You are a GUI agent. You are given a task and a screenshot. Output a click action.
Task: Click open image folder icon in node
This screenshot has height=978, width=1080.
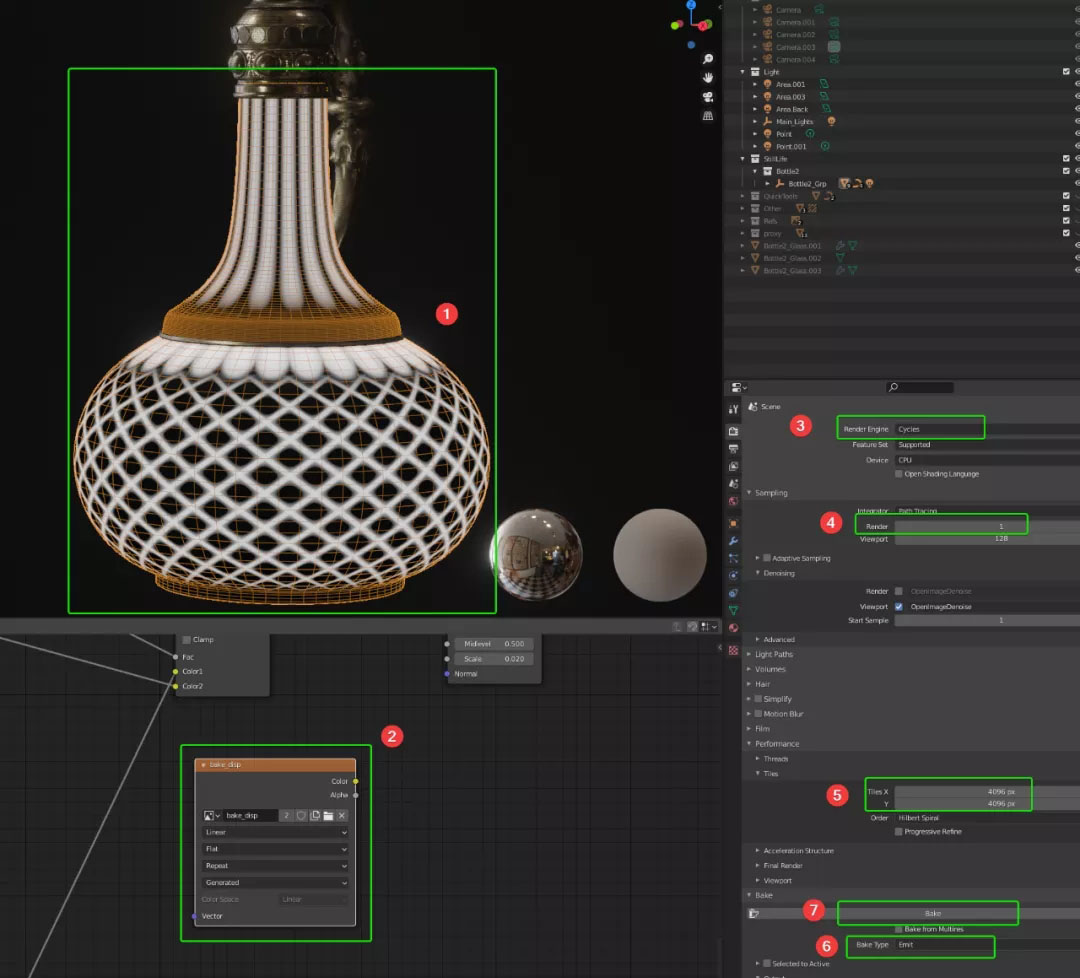pyautogui.click(x=329, y=815)
